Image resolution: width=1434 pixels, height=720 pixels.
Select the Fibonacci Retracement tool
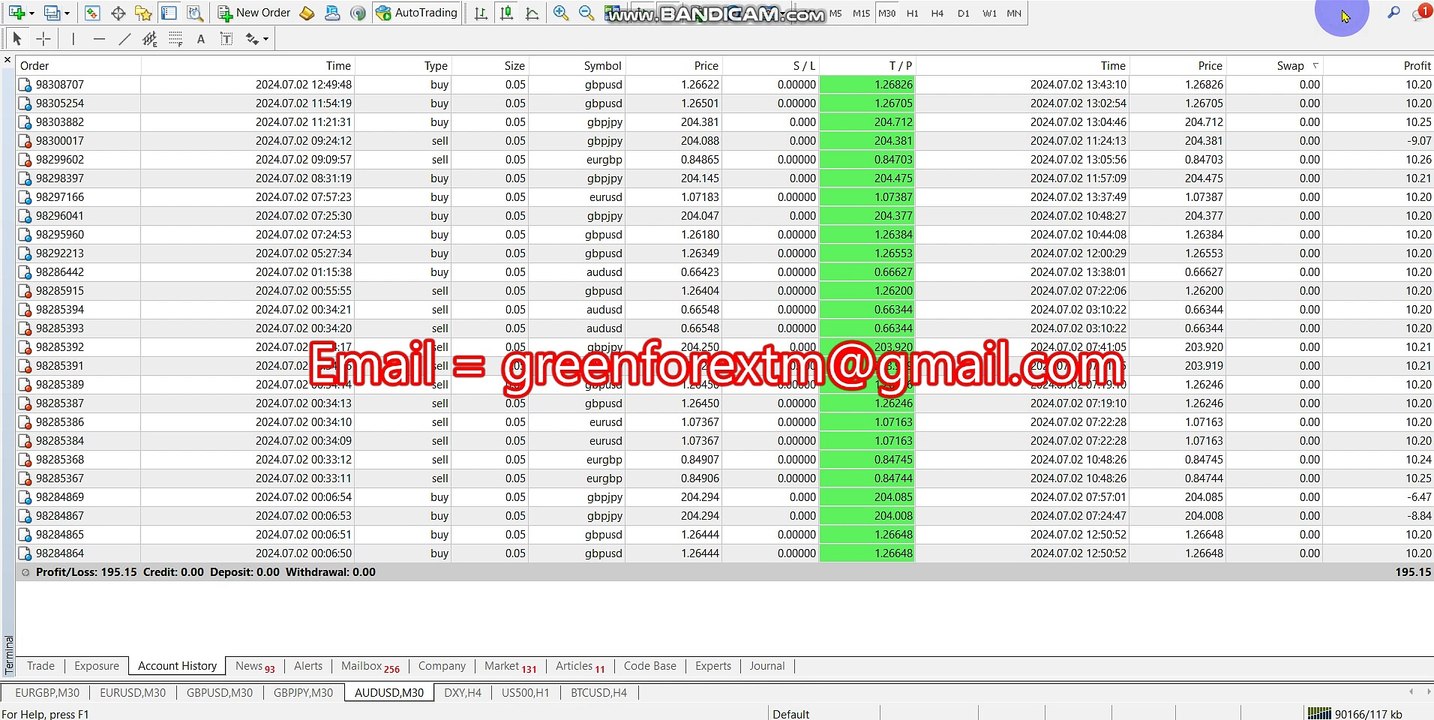click(175, 39)
